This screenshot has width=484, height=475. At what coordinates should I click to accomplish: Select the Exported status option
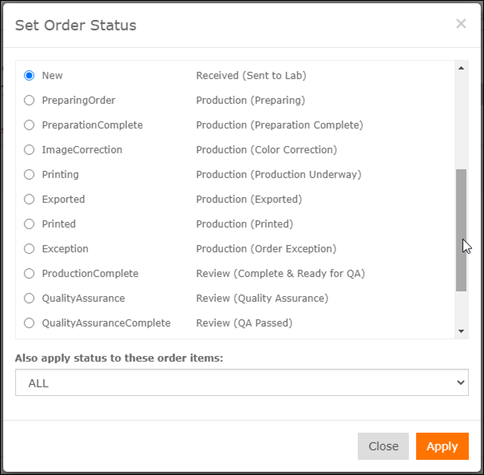click(29, 199)
